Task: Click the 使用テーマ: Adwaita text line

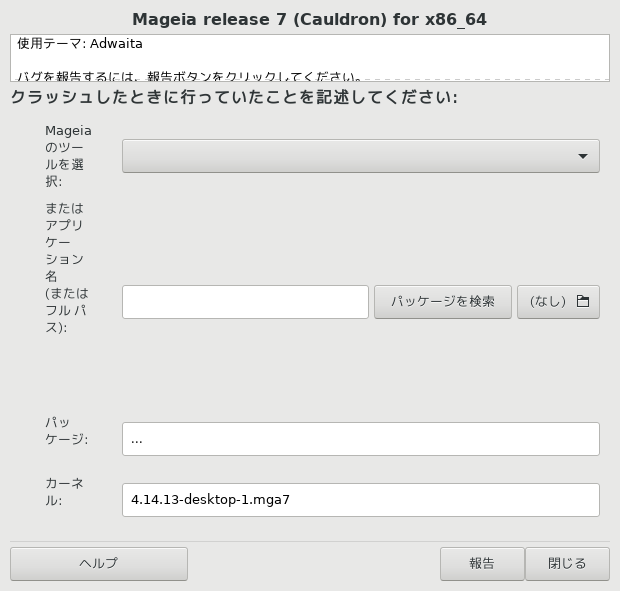Action: 79,43
